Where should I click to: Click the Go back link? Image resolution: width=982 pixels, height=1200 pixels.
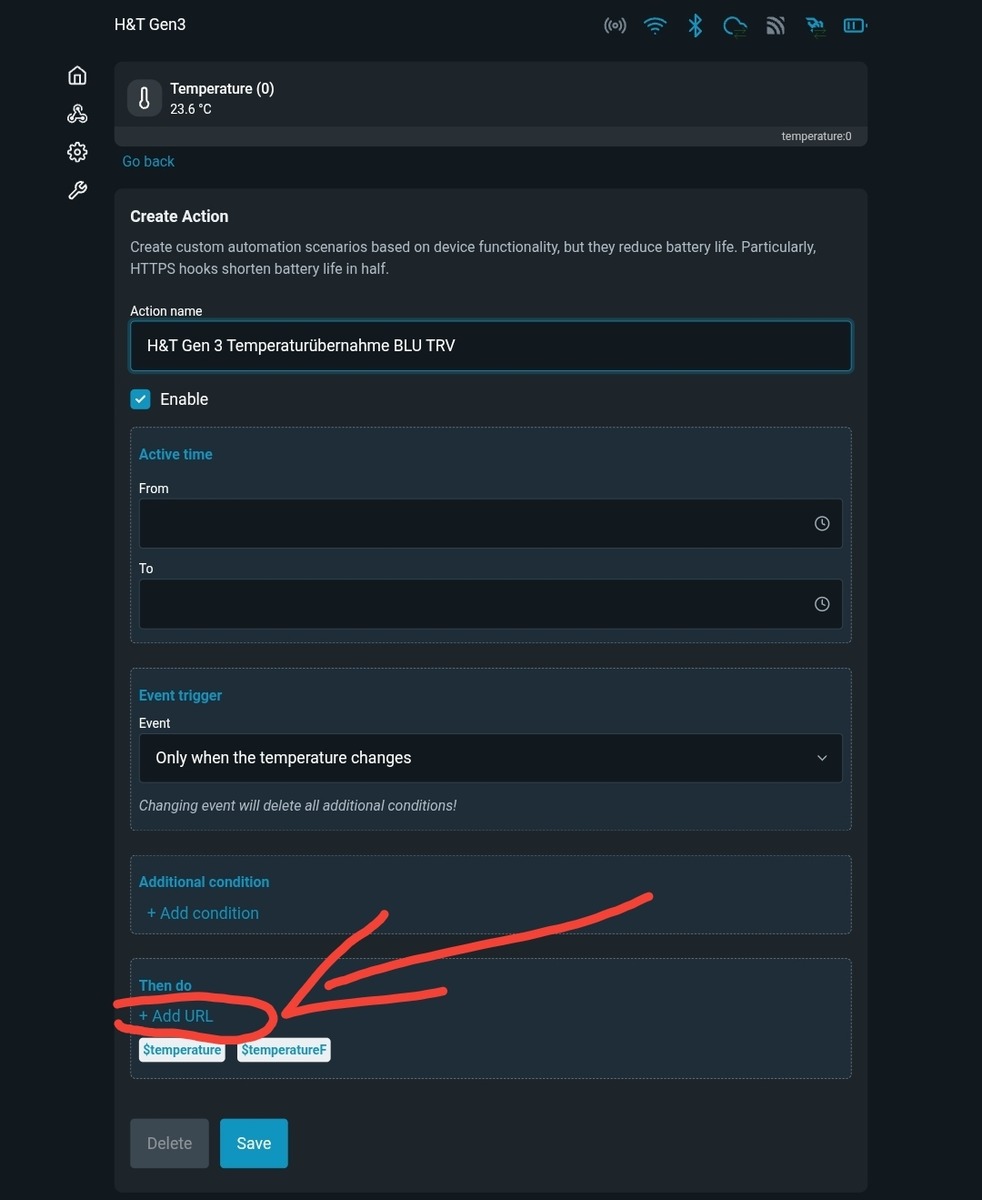coord(148,161)
